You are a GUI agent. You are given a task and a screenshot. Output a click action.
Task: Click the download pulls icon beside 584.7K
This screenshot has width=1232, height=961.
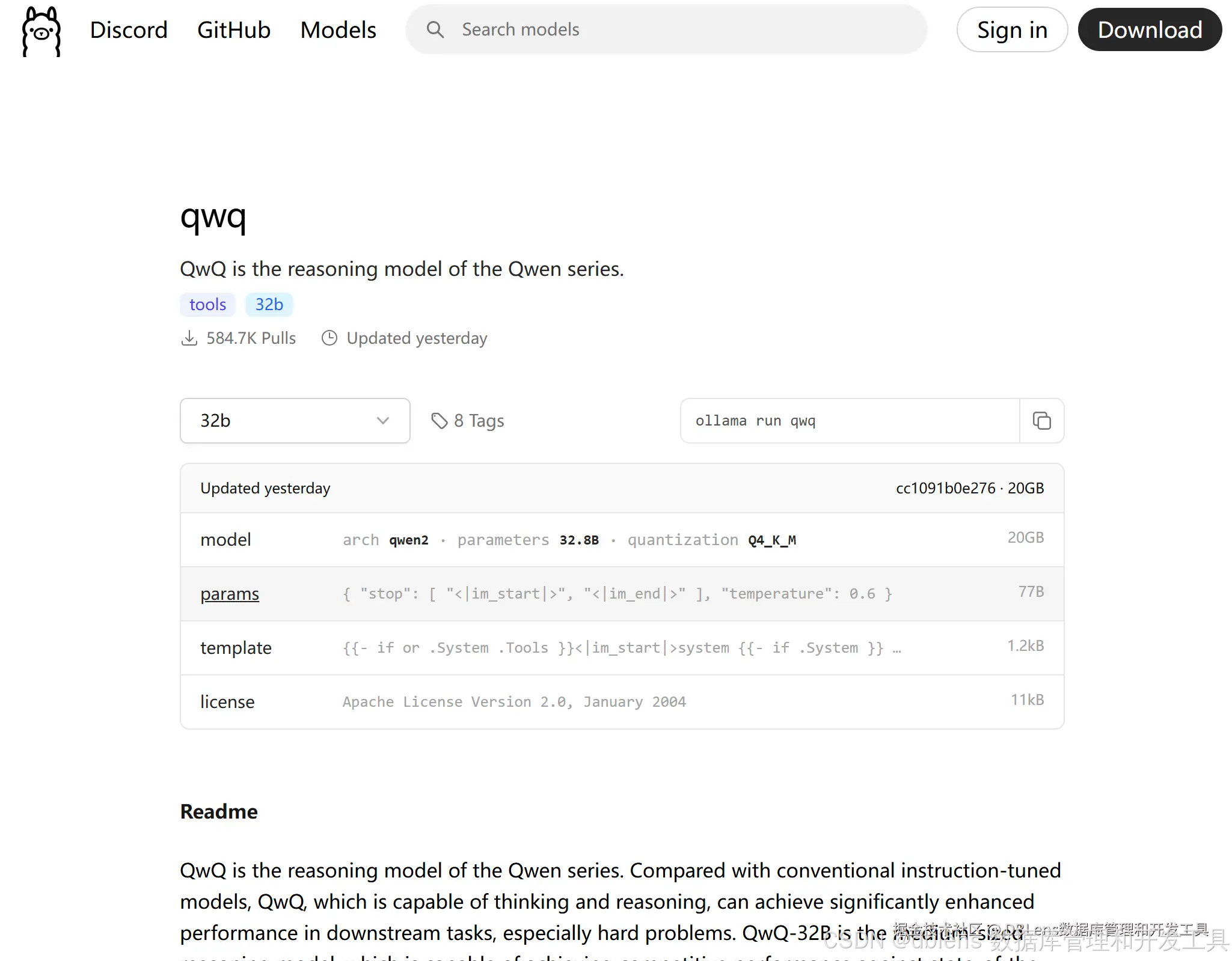click(189, 338)
